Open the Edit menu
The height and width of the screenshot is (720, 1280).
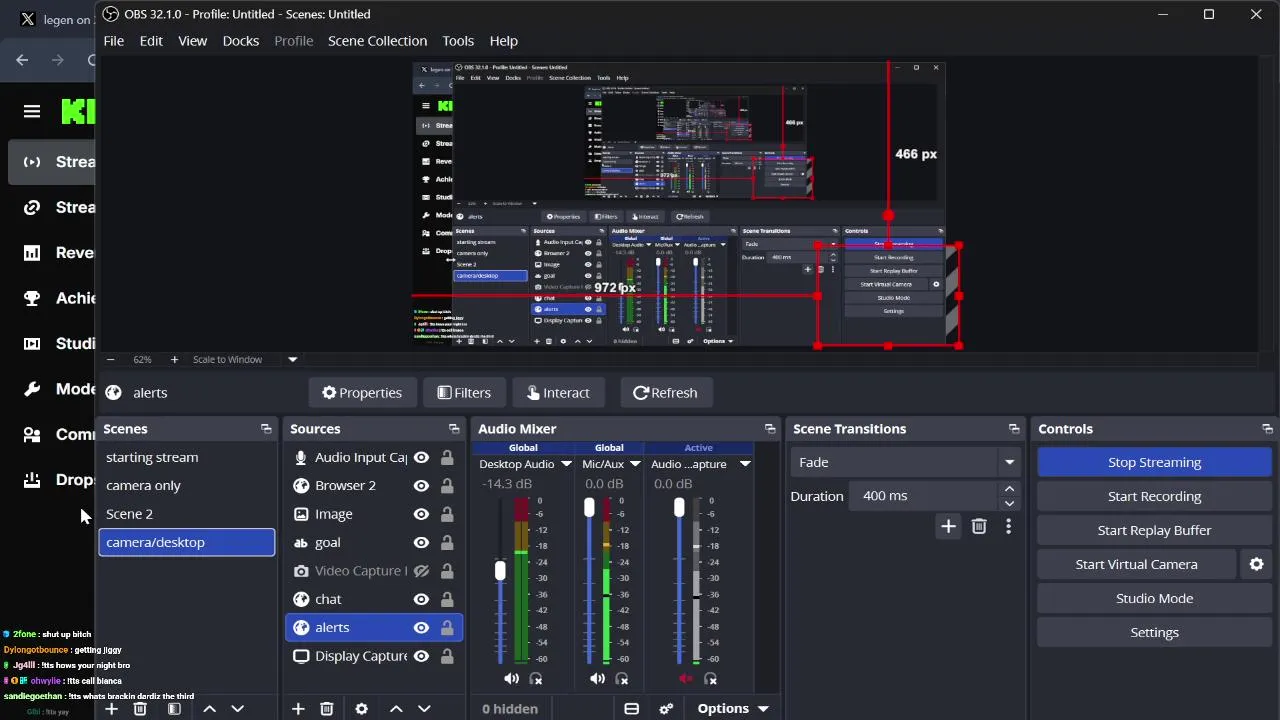pyautogui.click(x=151, y=41)
